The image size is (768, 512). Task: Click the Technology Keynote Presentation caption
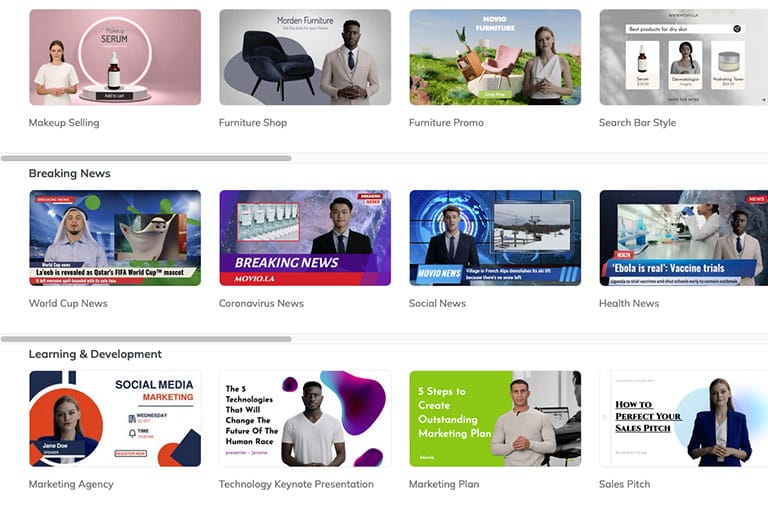click(296, 484)
